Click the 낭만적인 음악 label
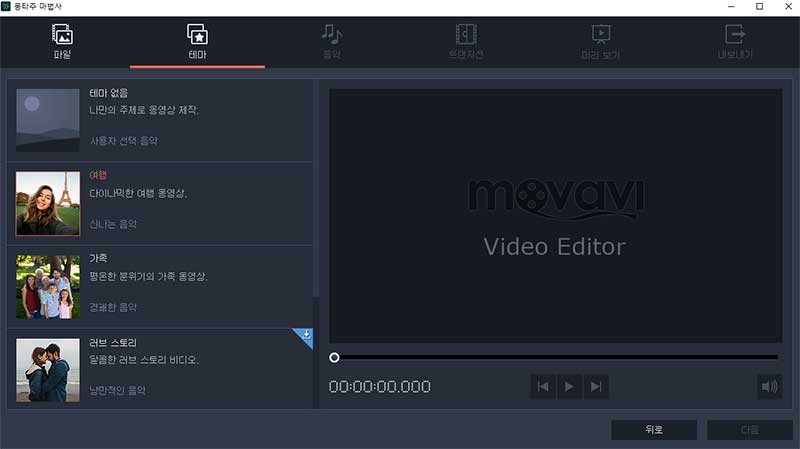Viewport: 800px width, 449px height. click(117, 390)
